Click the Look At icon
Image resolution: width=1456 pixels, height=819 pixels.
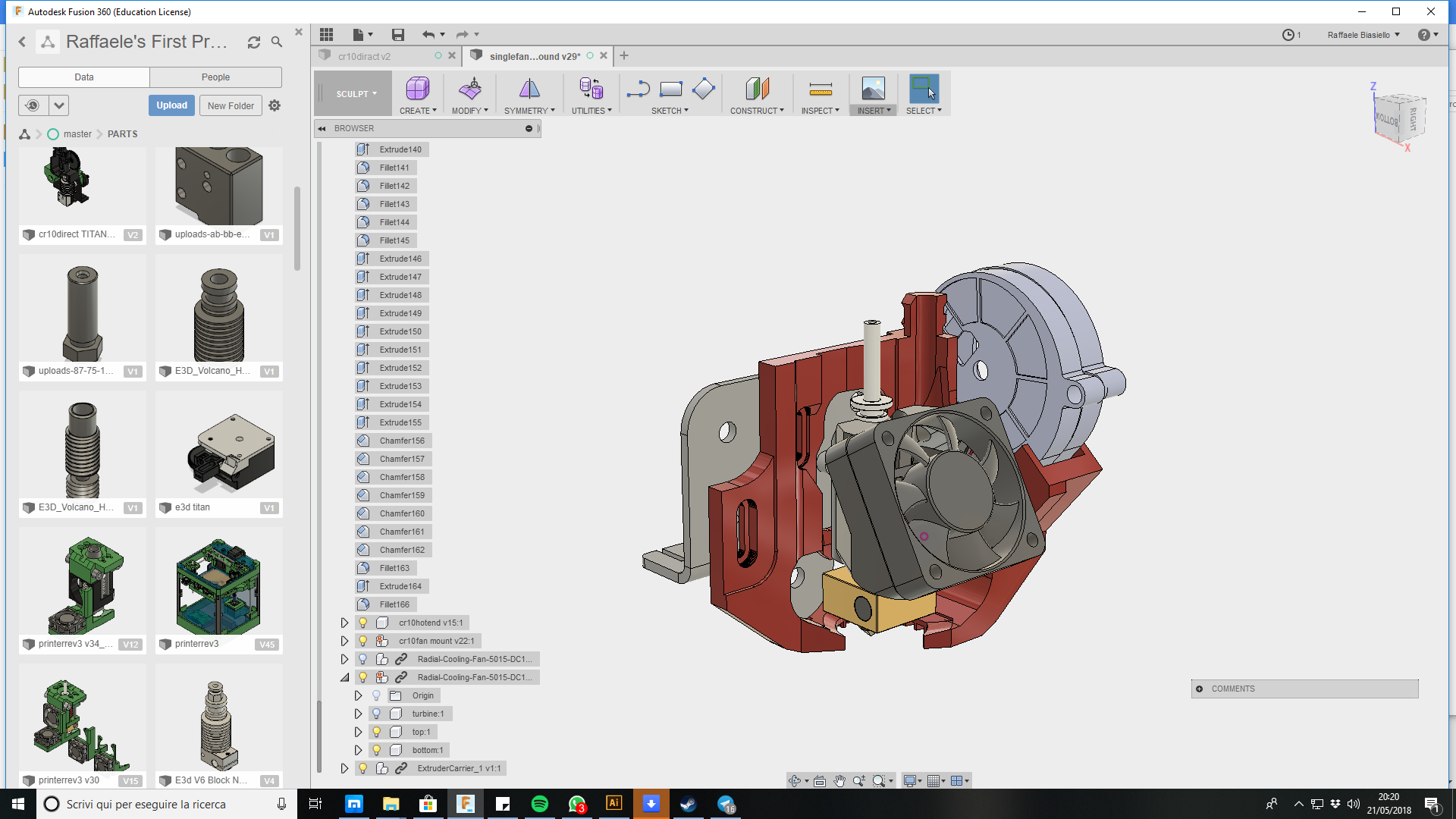tap(820, 780)
